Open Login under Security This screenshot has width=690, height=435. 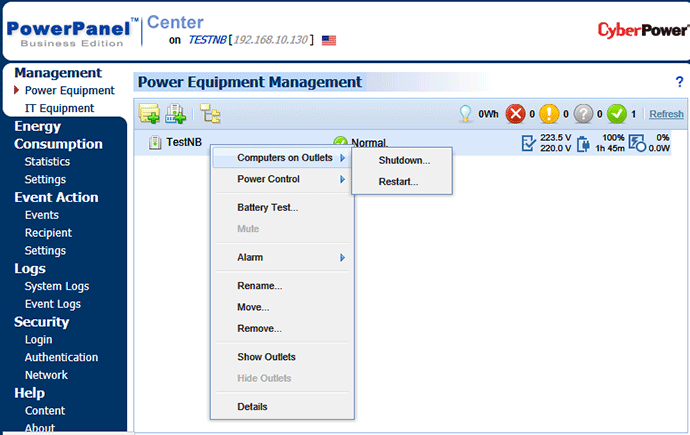[x=38, y=340]
